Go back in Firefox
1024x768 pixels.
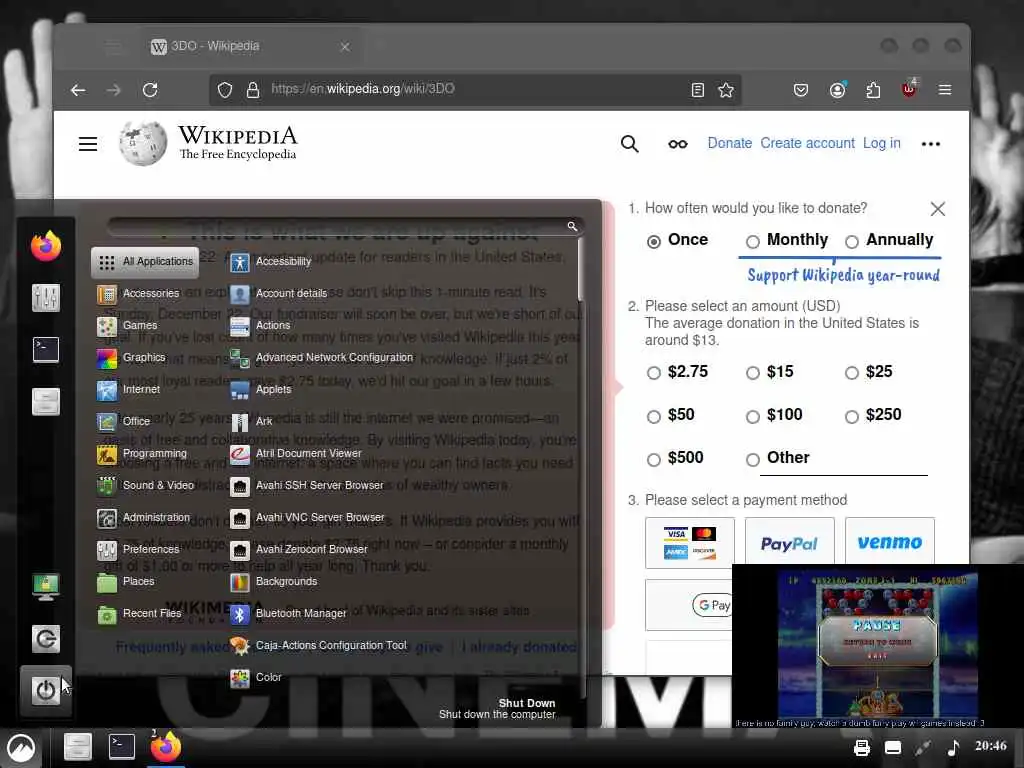[78, 89]
